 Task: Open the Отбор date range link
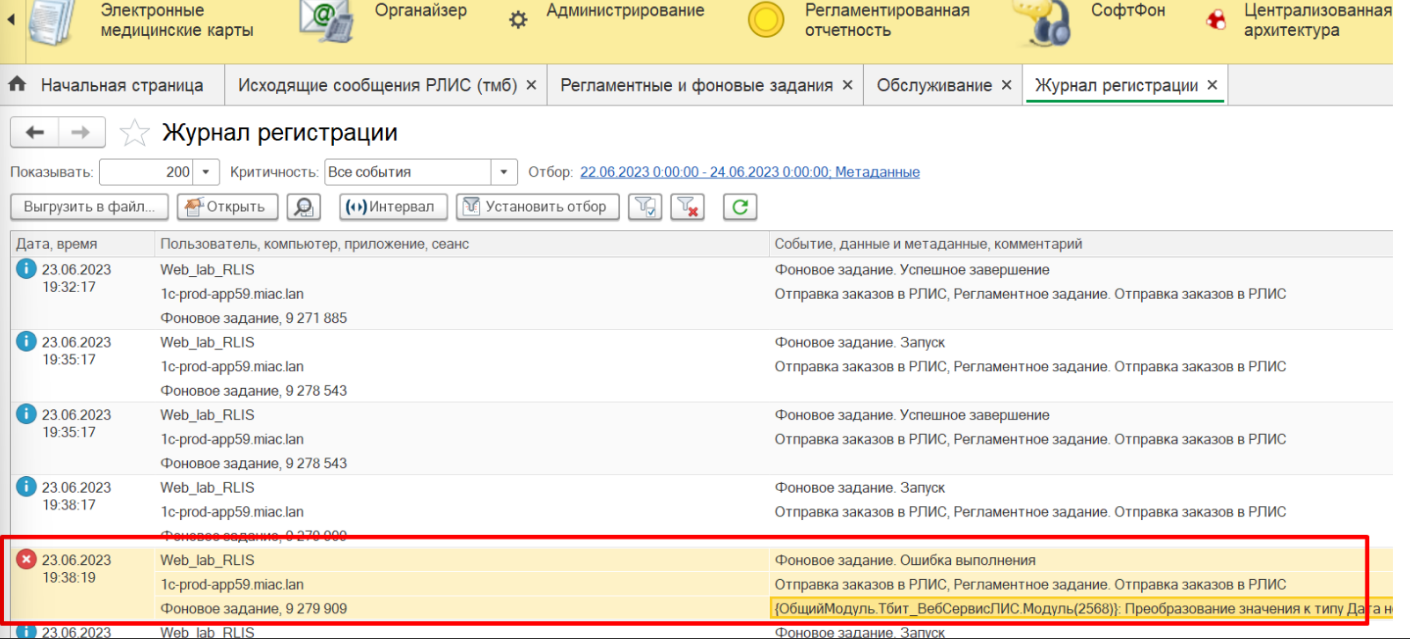749,172
